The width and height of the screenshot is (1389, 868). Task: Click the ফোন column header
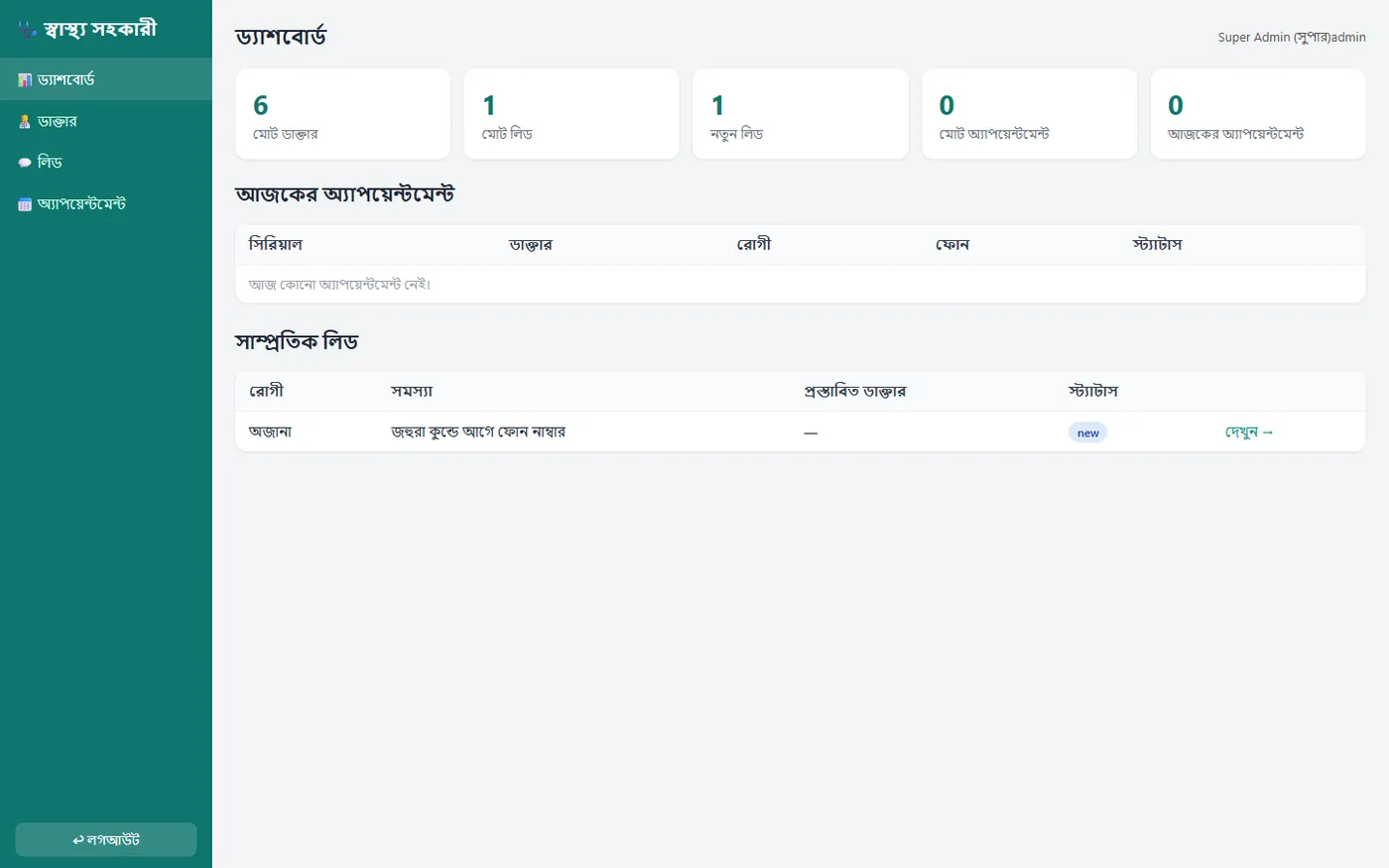[x=952, y=244]
